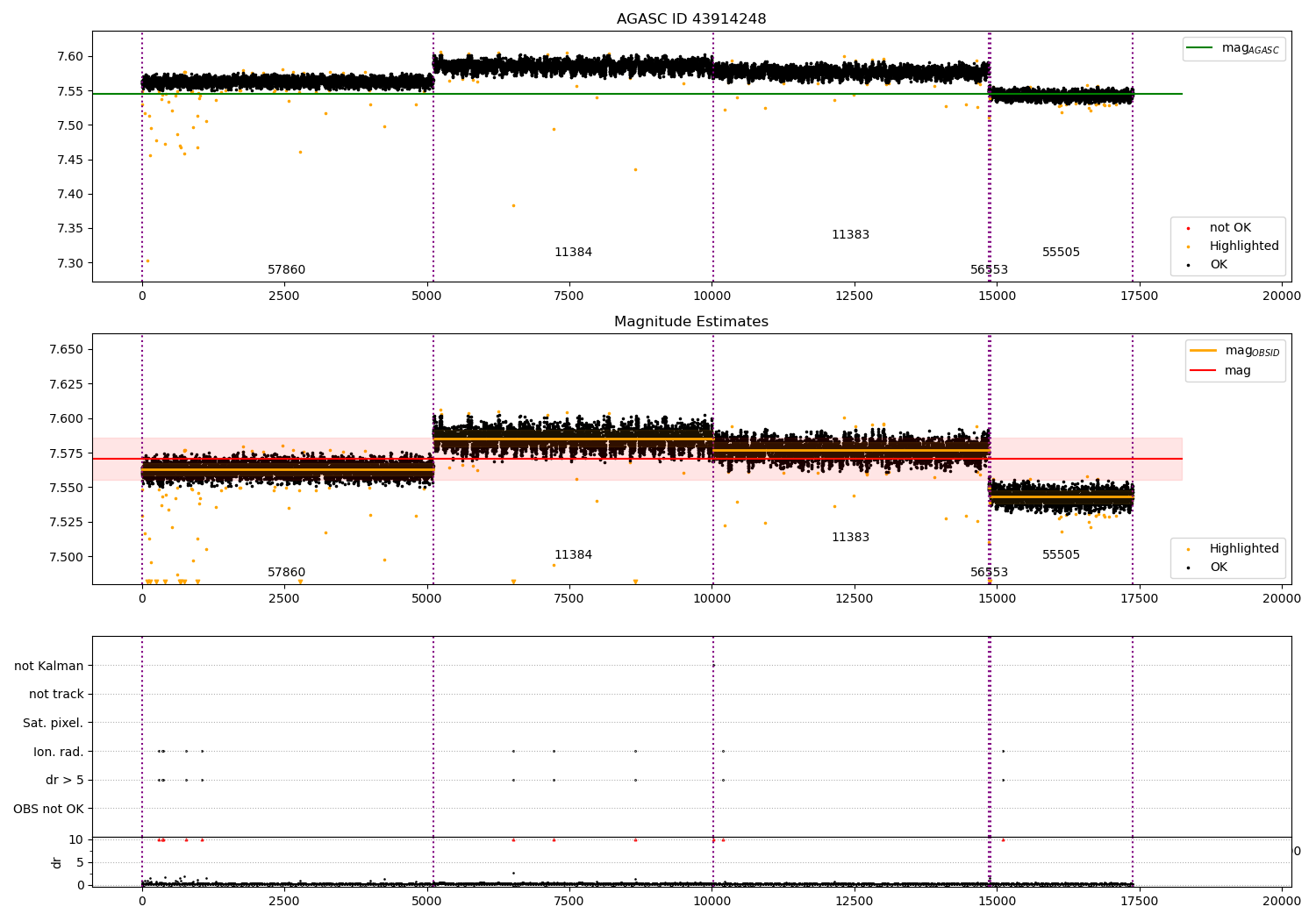Click OBSID label 11384 in the top panel
Viewport: 1316px width, 921px height.
(x=573, y=253)
